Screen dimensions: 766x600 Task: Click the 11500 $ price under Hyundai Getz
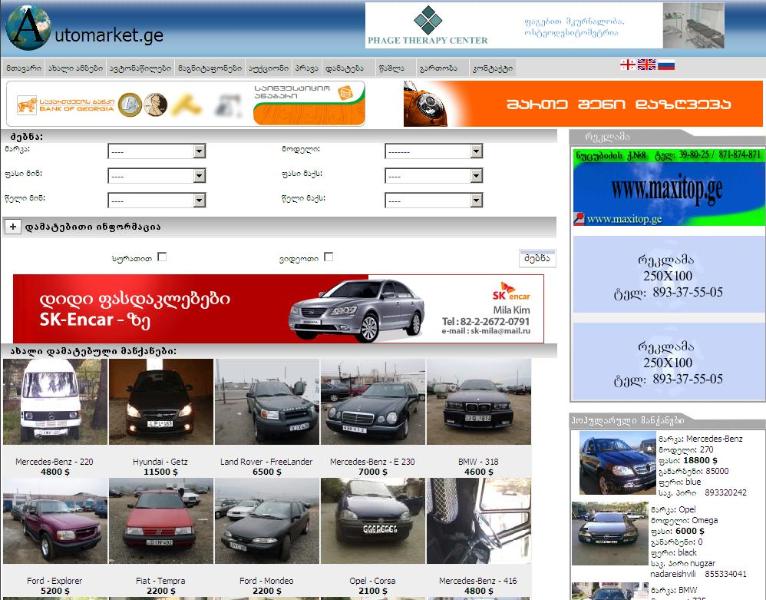tap(160, 472)
